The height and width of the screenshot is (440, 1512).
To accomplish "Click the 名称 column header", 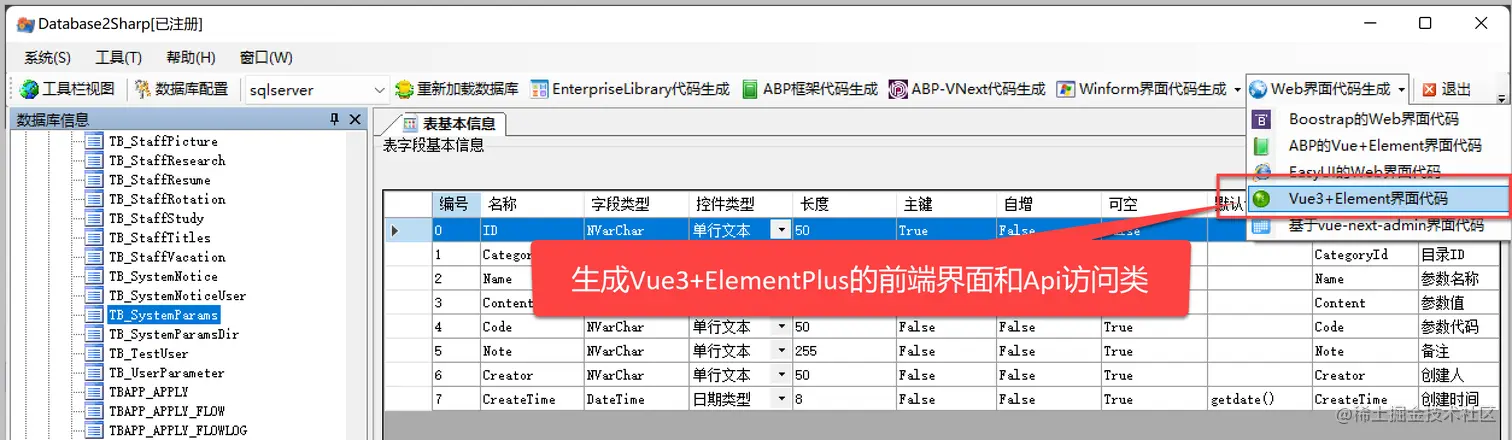I will pyautogui.click(x=531, y=204).
